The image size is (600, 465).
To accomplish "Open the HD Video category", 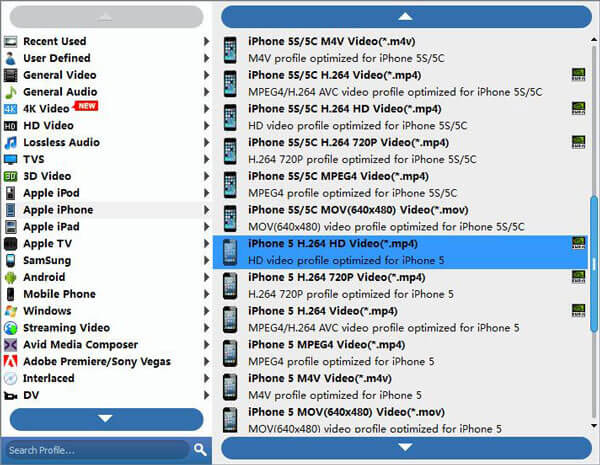I will click(106, 126).
